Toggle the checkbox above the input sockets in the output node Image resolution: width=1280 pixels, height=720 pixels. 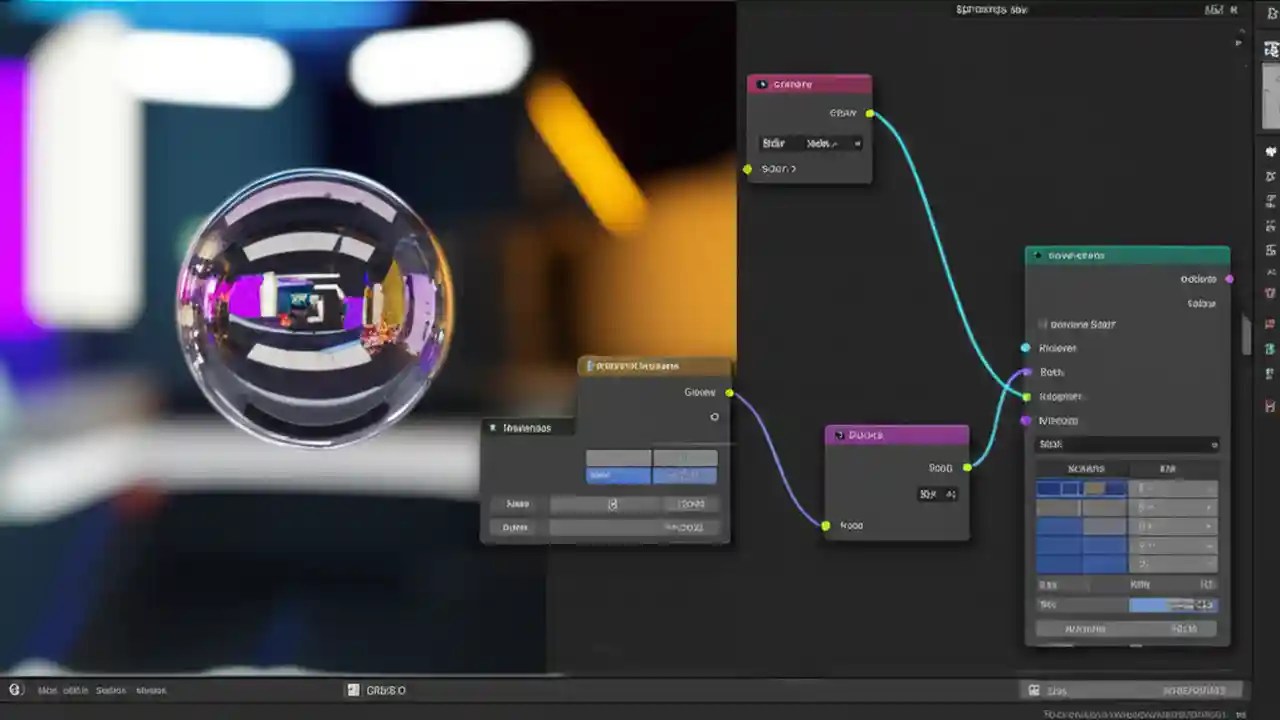[x=1043, y=324]
